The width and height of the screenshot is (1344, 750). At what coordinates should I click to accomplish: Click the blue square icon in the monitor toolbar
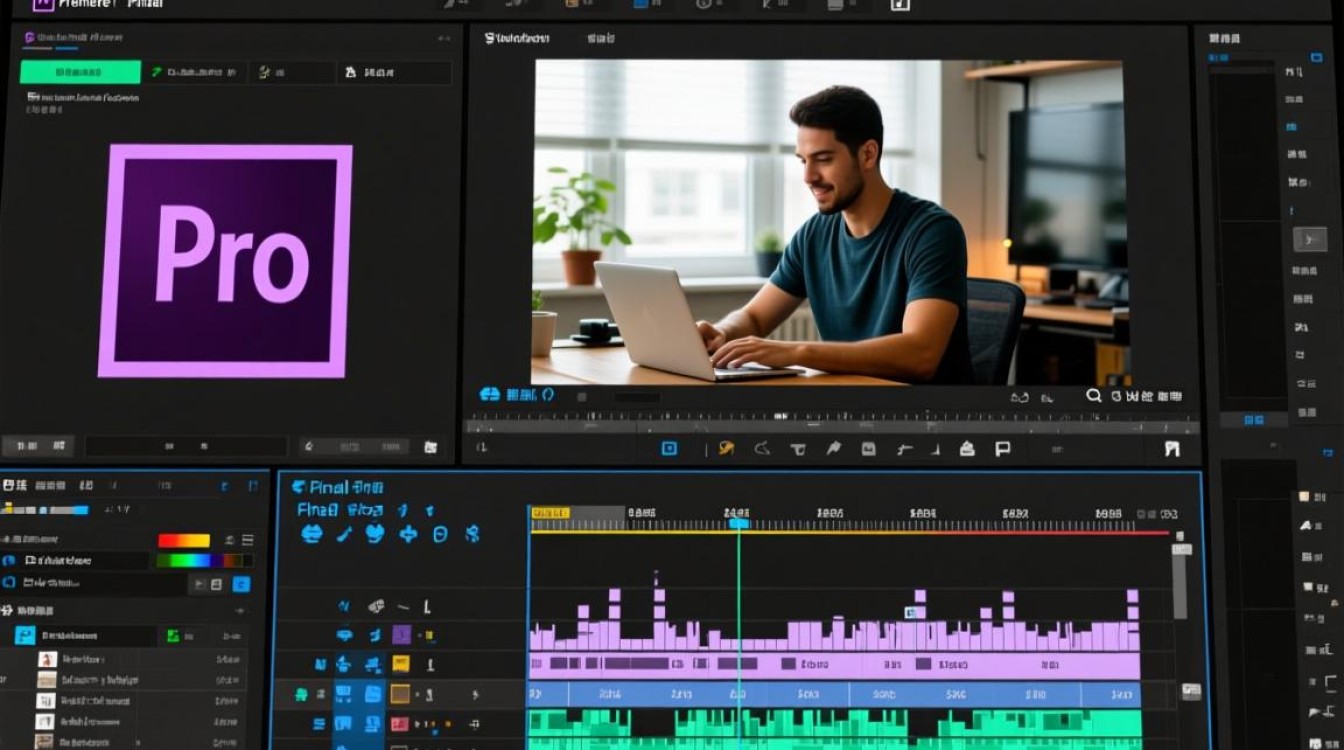(670, 449)
